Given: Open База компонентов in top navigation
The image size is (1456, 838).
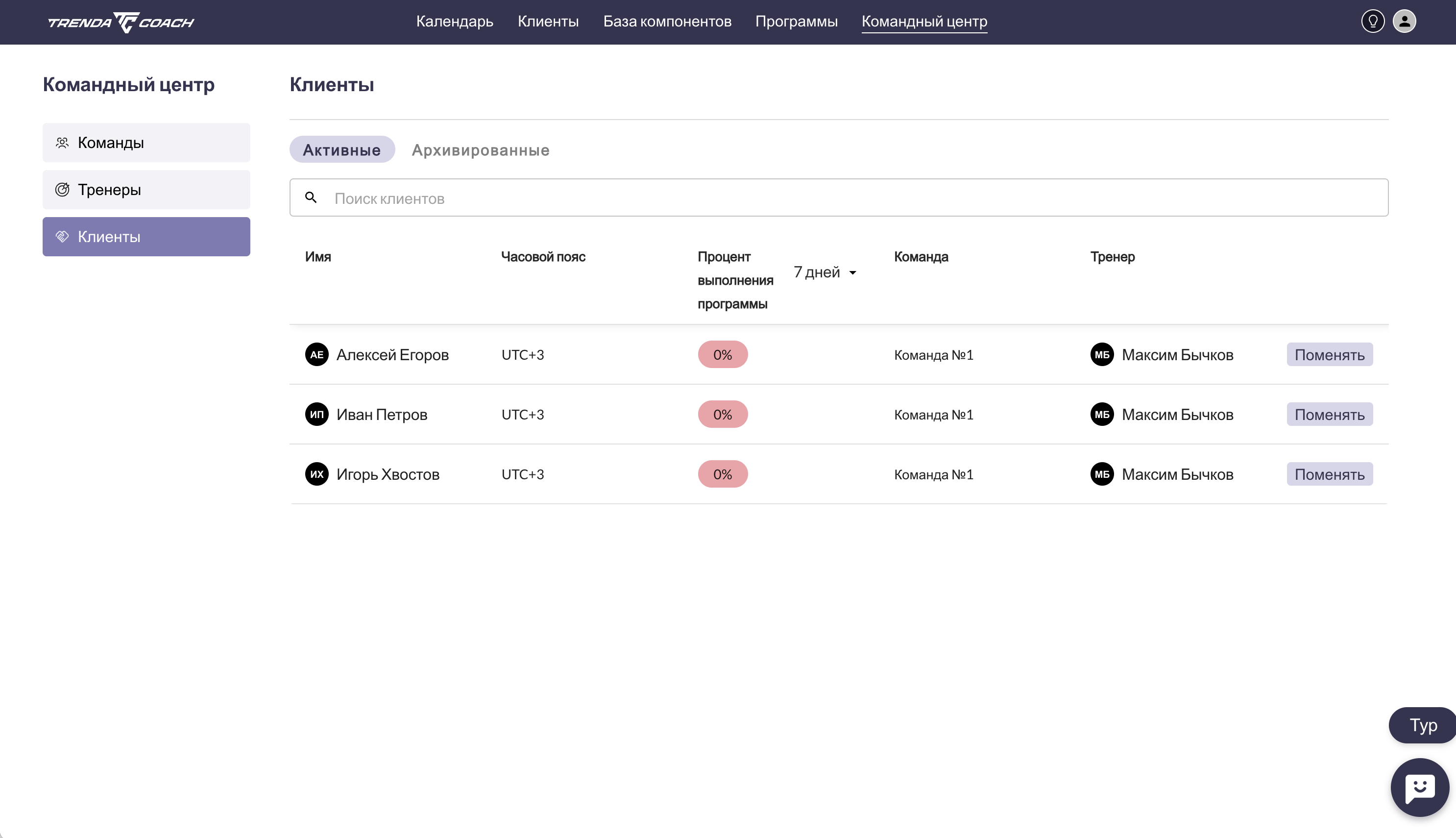Looking at the screenshot, I should pyautogui.click(x=667, y=22).
